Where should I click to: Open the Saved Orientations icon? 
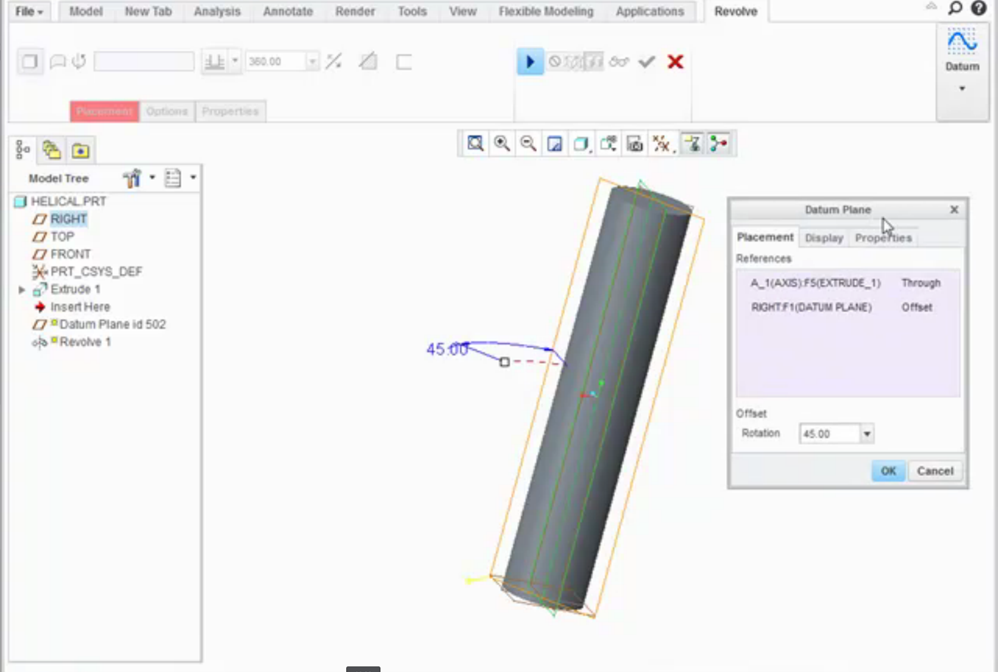pos(608,144)
